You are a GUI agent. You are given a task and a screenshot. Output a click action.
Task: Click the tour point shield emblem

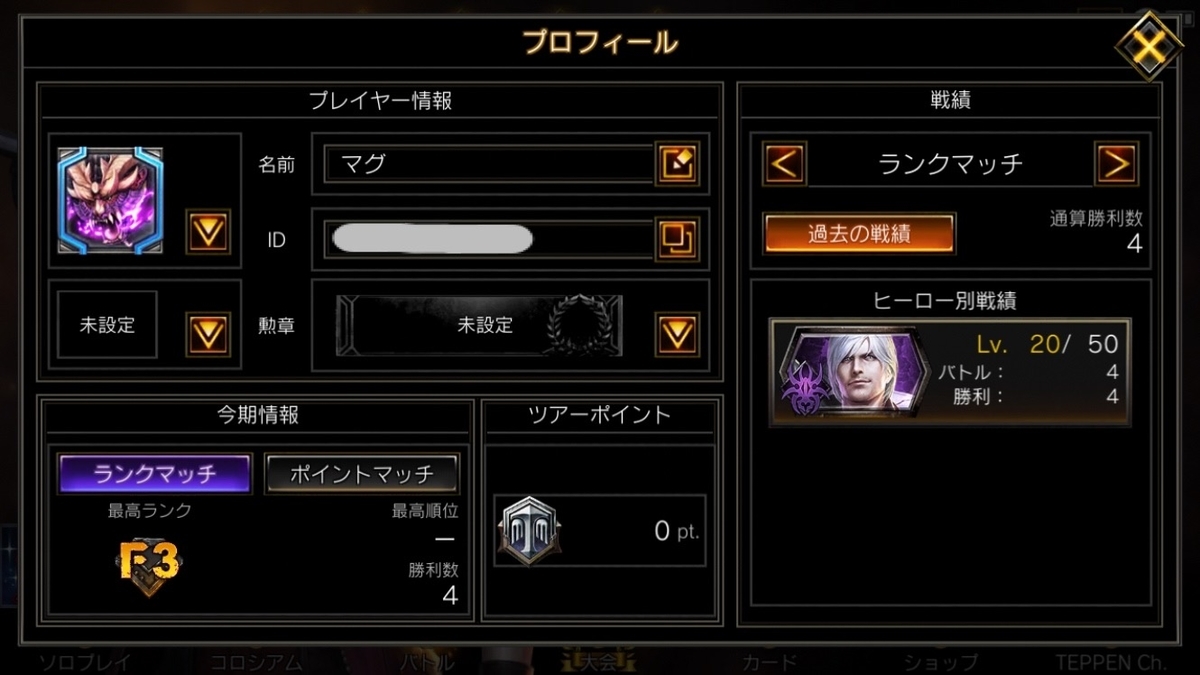coord(529,531)
